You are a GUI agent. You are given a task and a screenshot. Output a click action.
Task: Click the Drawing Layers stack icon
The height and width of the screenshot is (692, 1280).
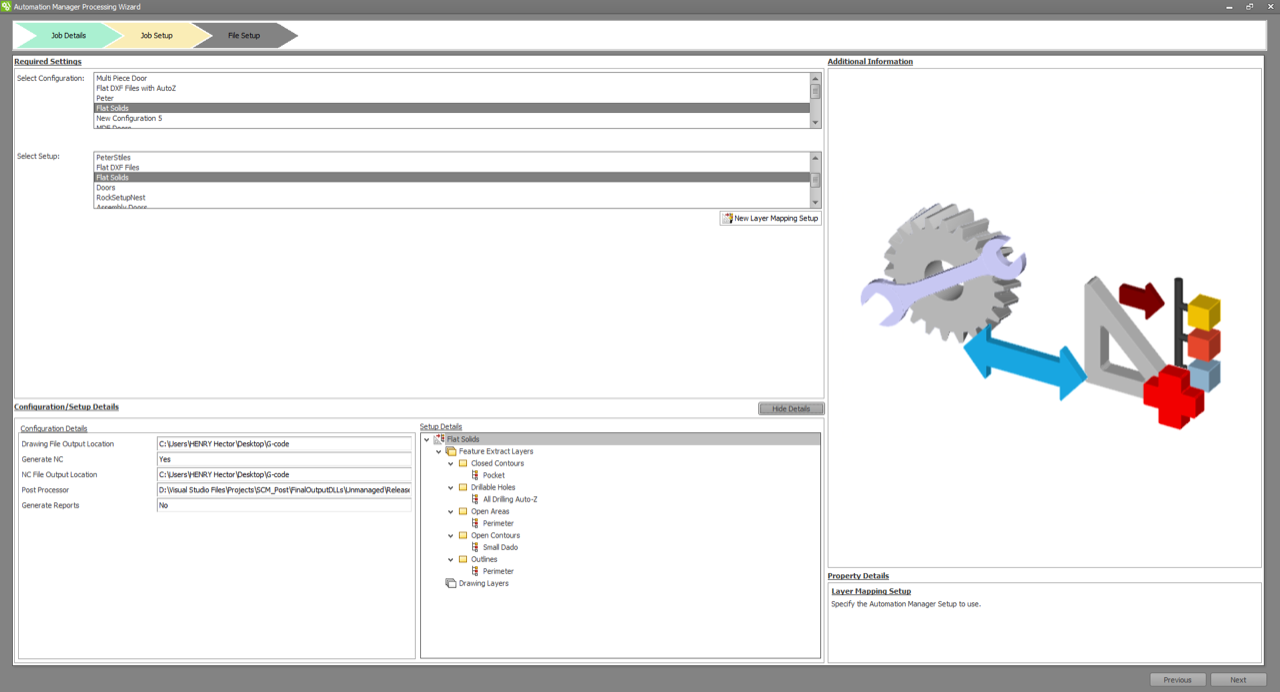pos(451,583)
